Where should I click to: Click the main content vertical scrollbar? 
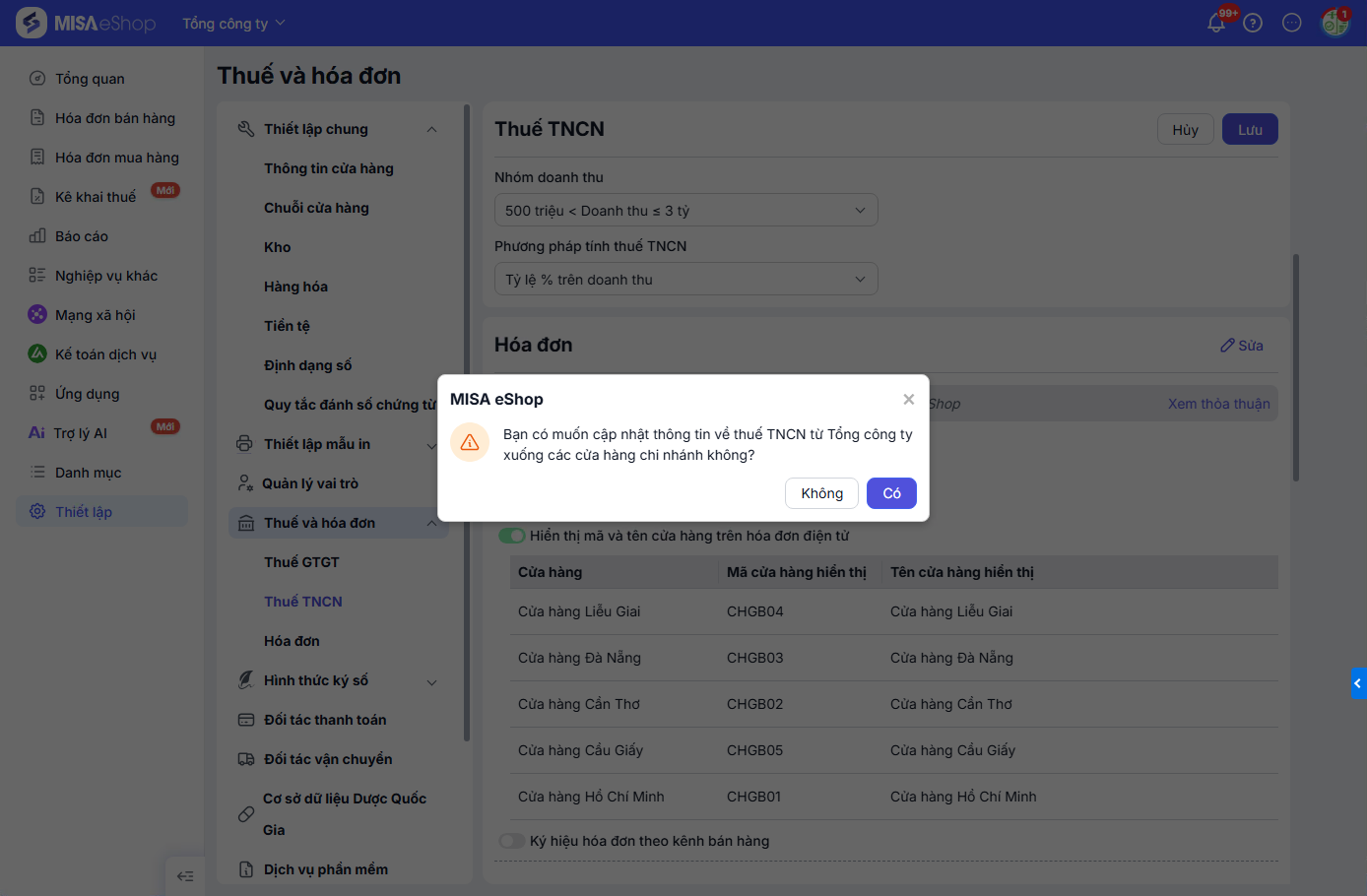coord(1296,367)
